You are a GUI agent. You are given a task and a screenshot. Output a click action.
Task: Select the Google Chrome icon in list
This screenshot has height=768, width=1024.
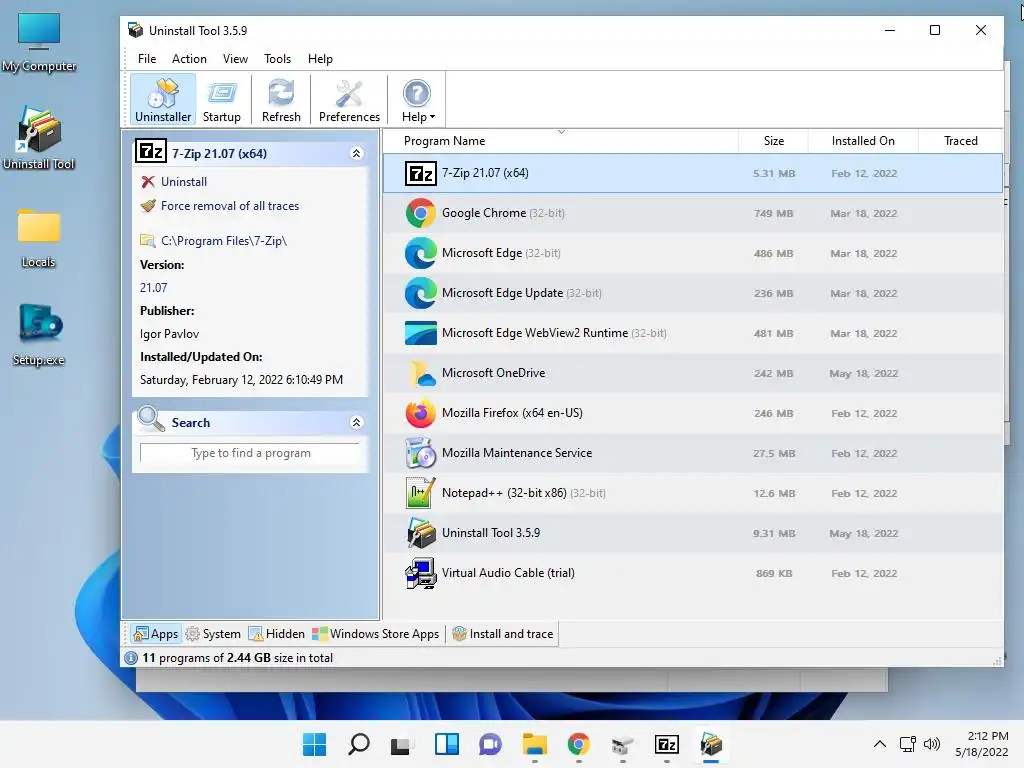(421, 213)
